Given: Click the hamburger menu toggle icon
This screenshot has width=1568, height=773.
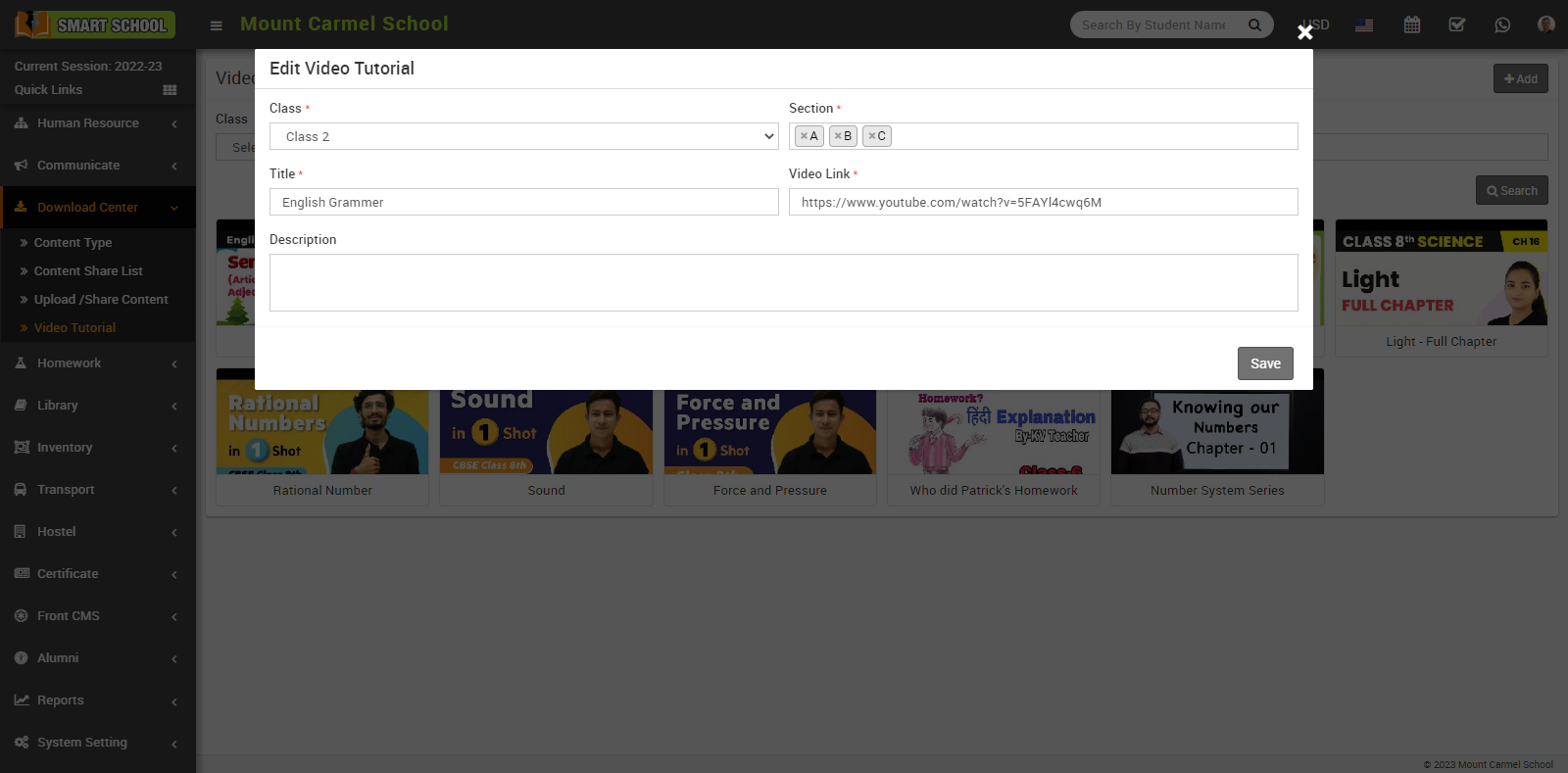Looking at the screenshot, I should click(x=217, y=25).
